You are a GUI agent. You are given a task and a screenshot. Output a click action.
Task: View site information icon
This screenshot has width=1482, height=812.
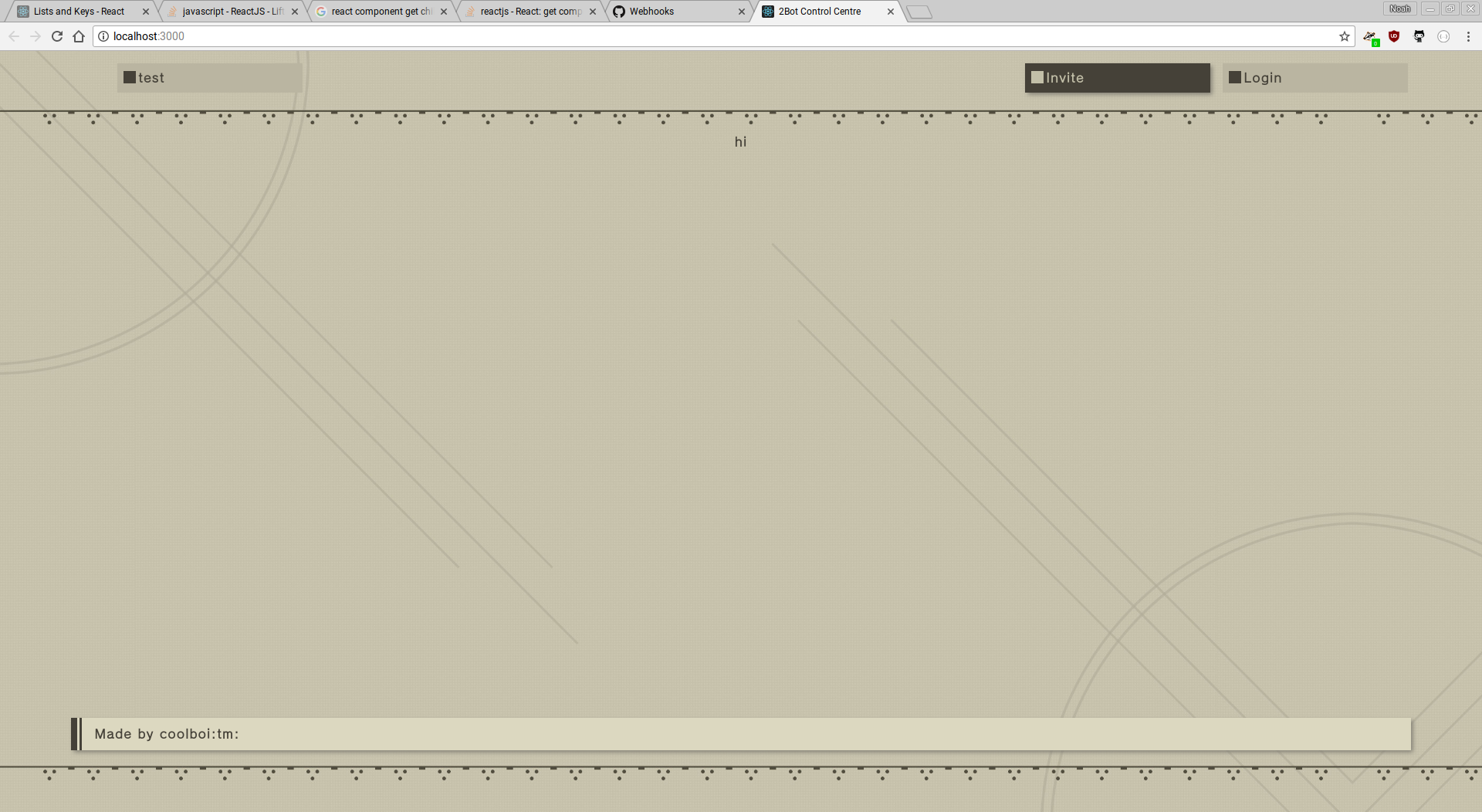103,36
